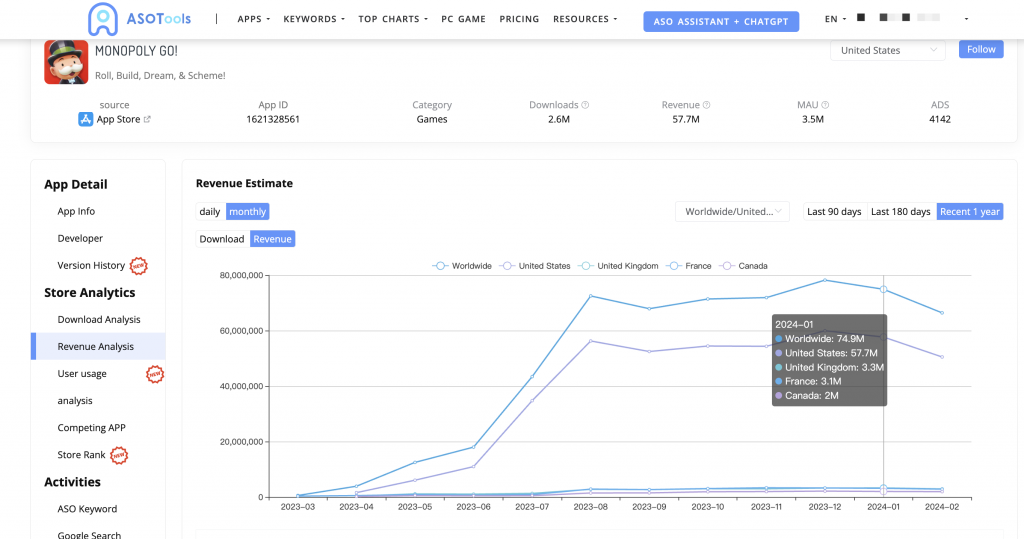Click NEW badge beside User usage
1024x539 pixels.
155,374
